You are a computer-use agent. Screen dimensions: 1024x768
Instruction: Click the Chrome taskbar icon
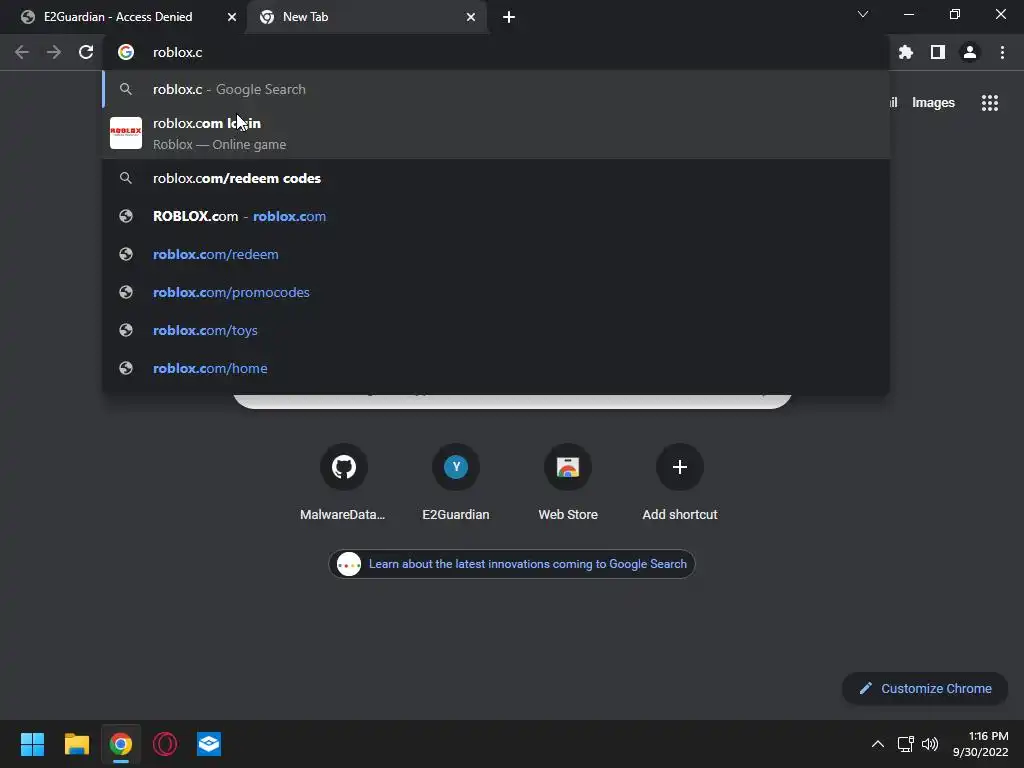121,744
